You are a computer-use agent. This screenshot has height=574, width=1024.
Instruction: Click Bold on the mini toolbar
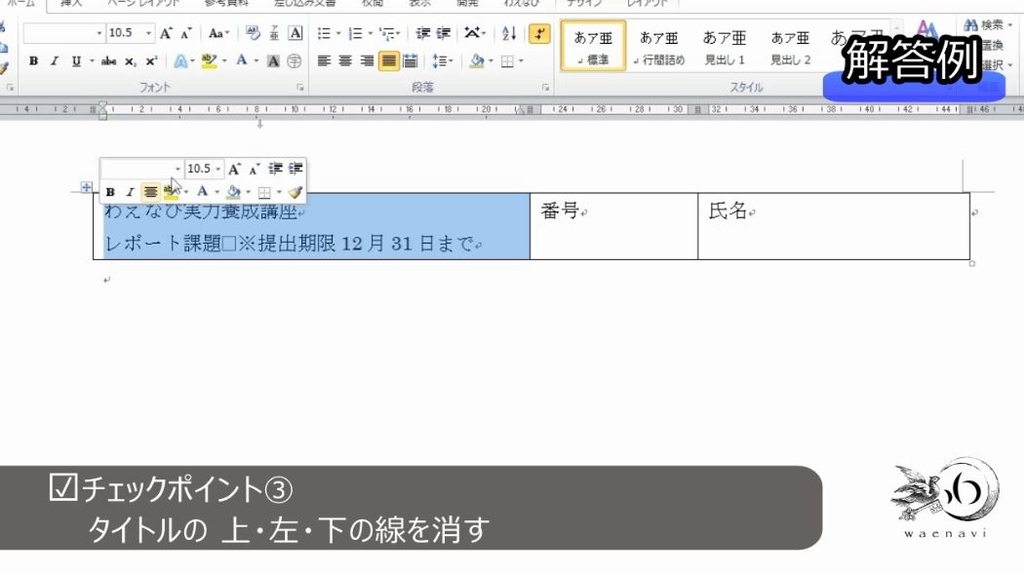[x=110, y=192]
